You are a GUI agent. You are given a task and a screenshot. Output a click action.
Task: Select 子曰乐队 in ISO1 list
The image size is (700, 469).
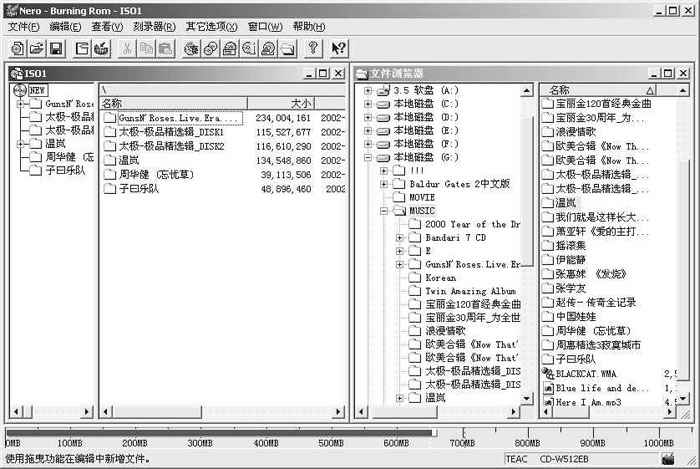(131, 189)
